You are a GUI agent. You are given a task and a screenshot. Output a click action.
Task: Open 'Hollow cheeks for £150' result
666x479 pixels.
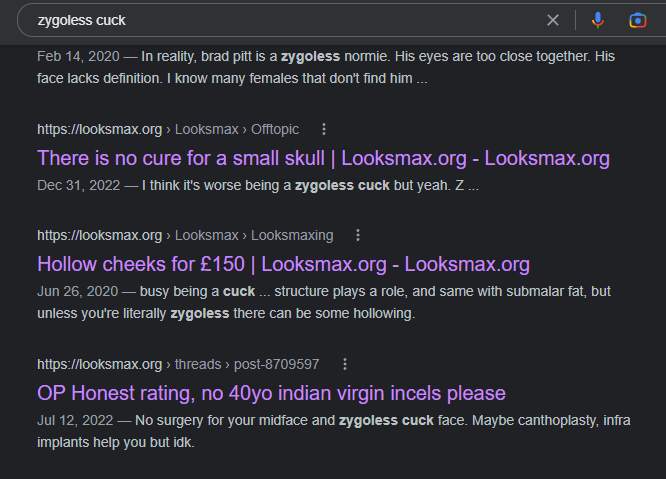283,264
